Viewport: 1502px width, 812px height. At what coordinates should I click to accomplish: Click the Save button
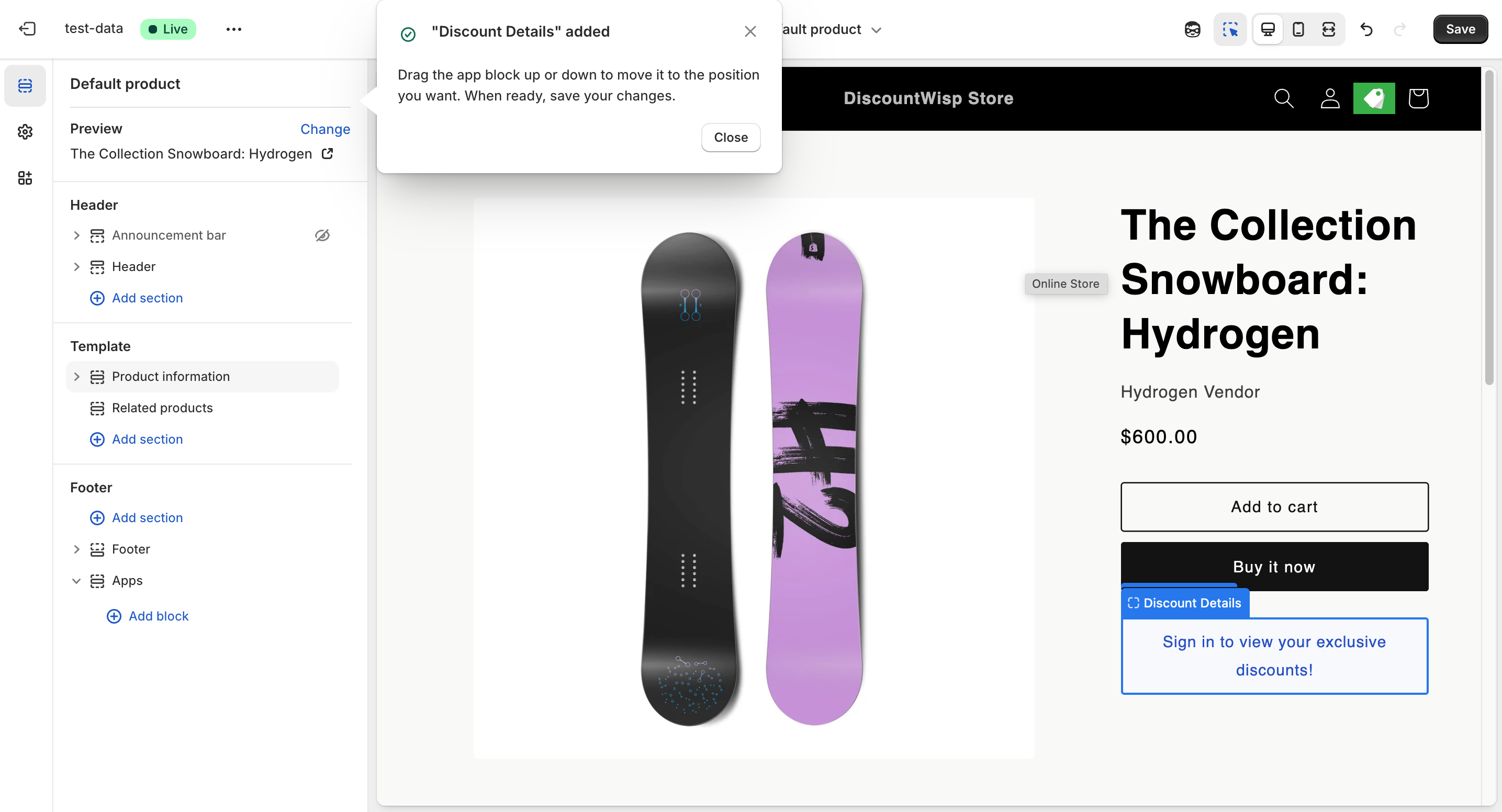click(x=1460, y=29)
